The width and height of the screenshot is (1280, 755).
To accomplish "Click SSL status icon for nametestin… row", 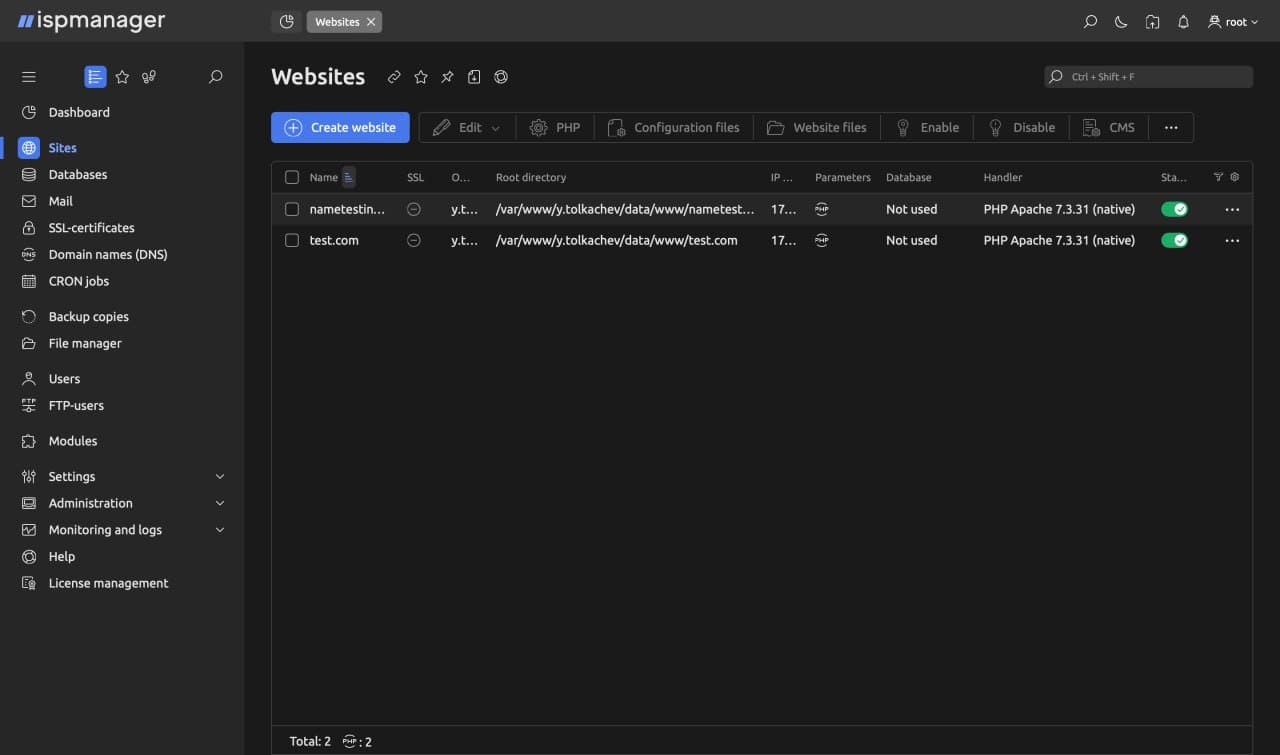I will tap(414, 209).
